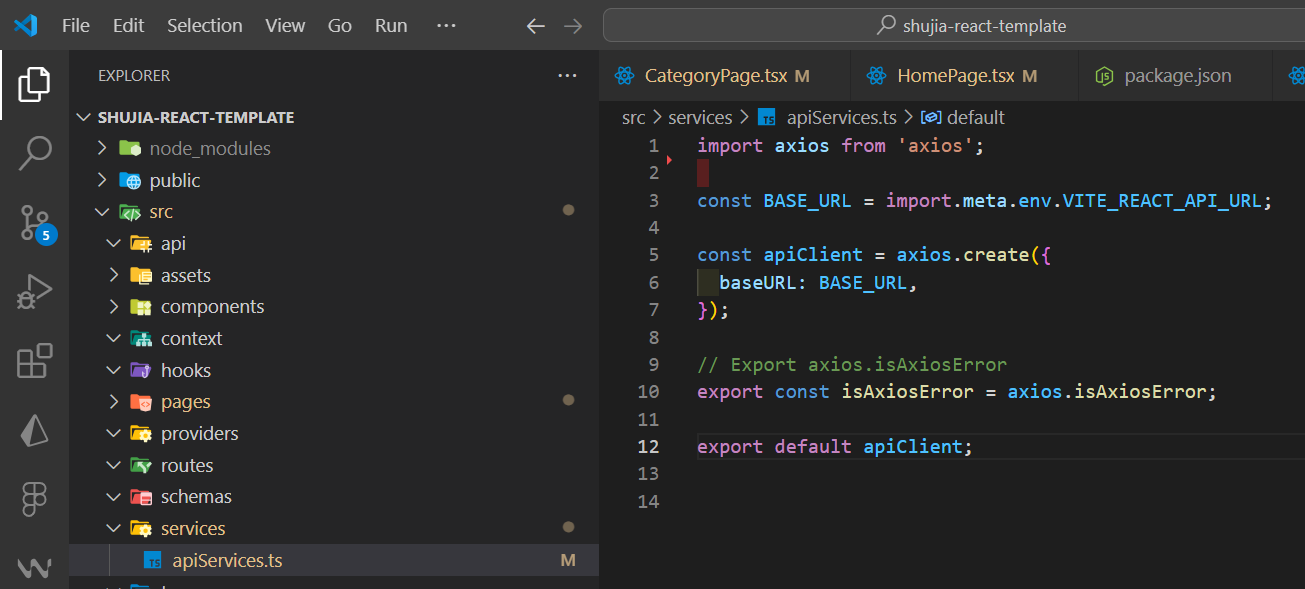Open the Go menu
Image resolution: width=1305 pixels, height=589 pixels.
[x=340, y=26]
